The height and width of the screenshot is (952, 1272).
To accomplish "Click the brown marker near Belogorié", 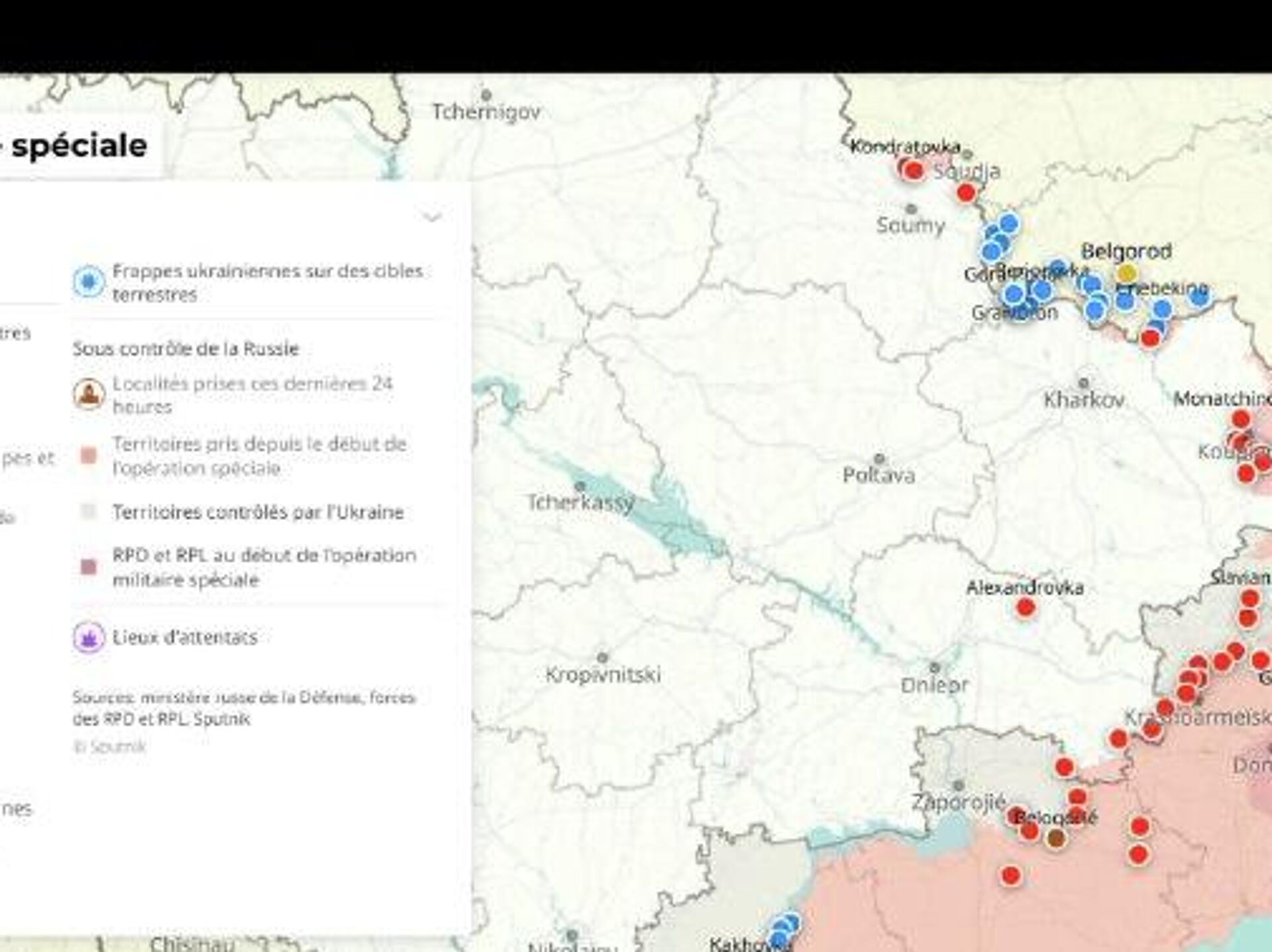I will tap(1055, 839).
